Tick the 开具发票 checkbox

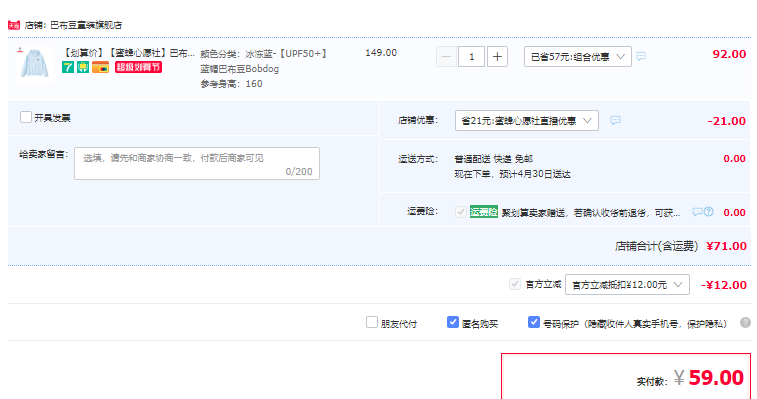(26, 117)
